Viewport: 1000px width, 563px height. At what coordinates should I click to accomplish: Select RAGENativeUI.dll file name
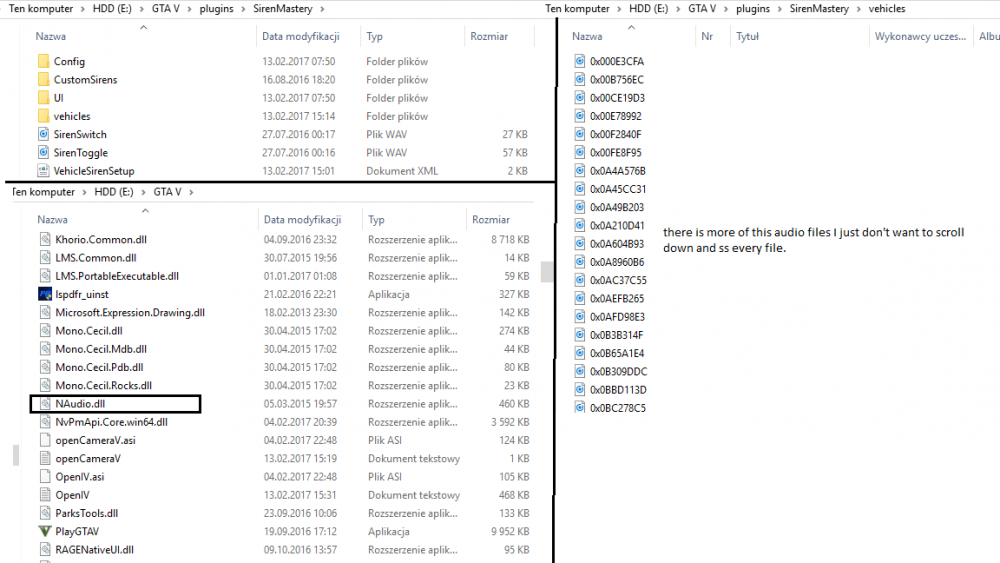click(x=94, y=550)
